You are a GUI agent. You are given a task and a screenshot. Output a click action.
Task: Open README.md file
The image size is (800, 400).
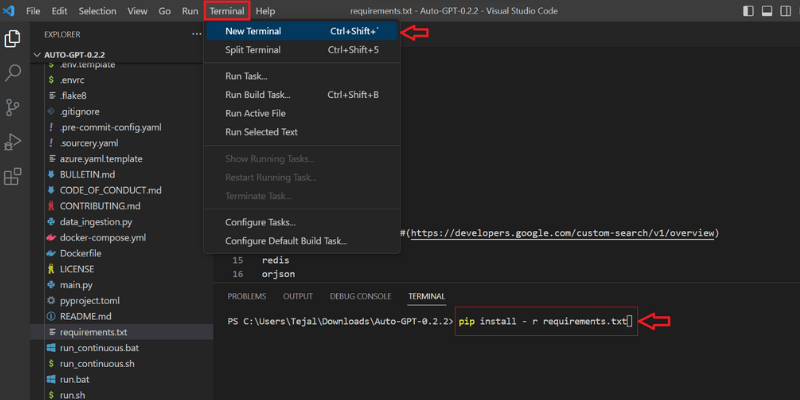[85, 316]
